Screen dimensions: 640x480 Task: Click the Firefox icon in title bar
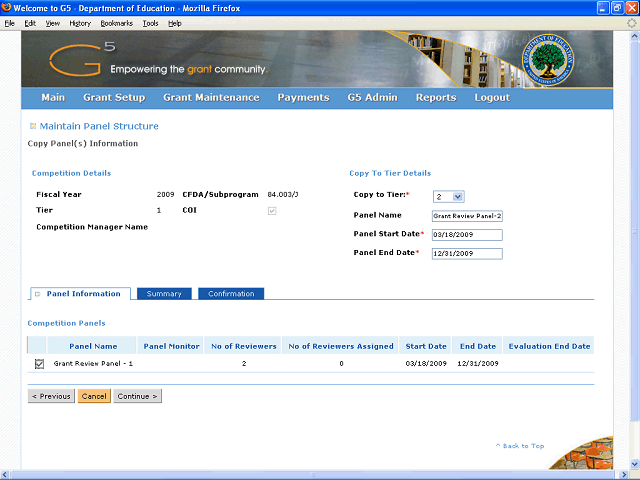(x=6, y=8)
